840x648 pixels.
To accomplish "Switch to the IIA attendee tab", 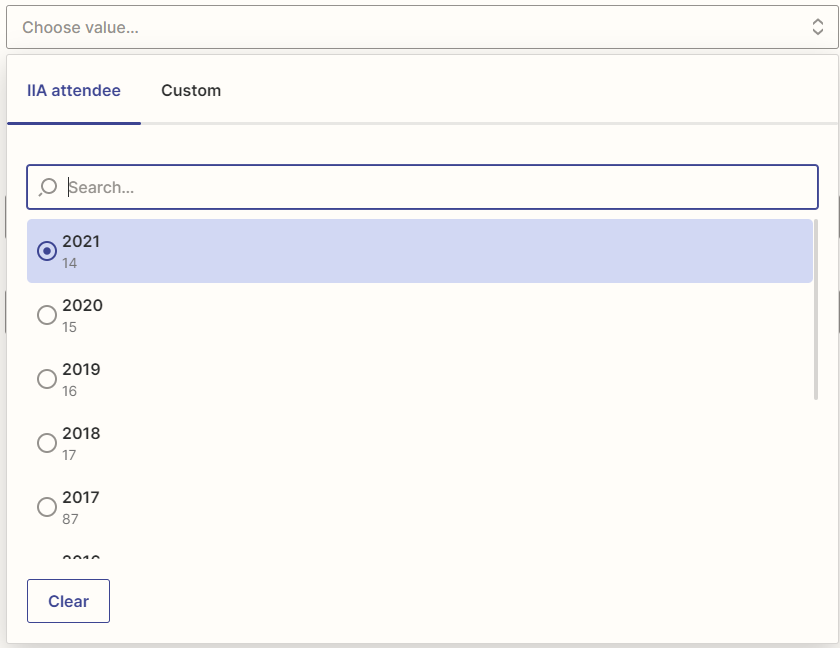I will pos(74,91).
